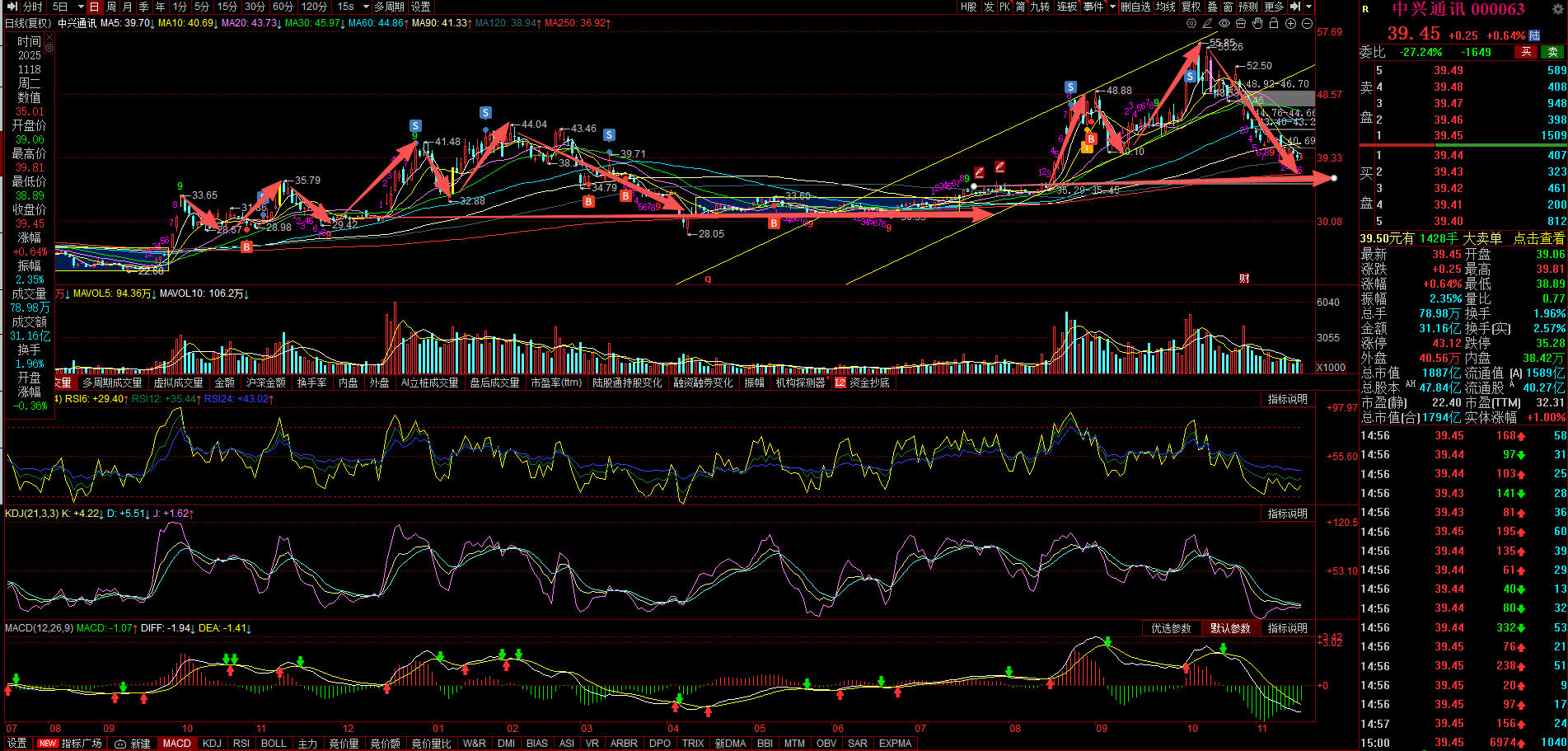The height and width of the screenshot is (751, 1568).
Task: Open 指标说明 for the KDJ panel
Action: pos(1287,514)
